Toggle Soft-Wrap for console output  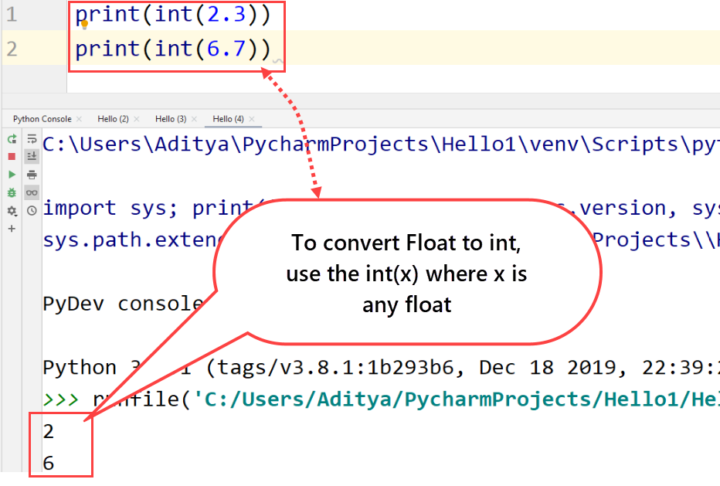point(32,139)
